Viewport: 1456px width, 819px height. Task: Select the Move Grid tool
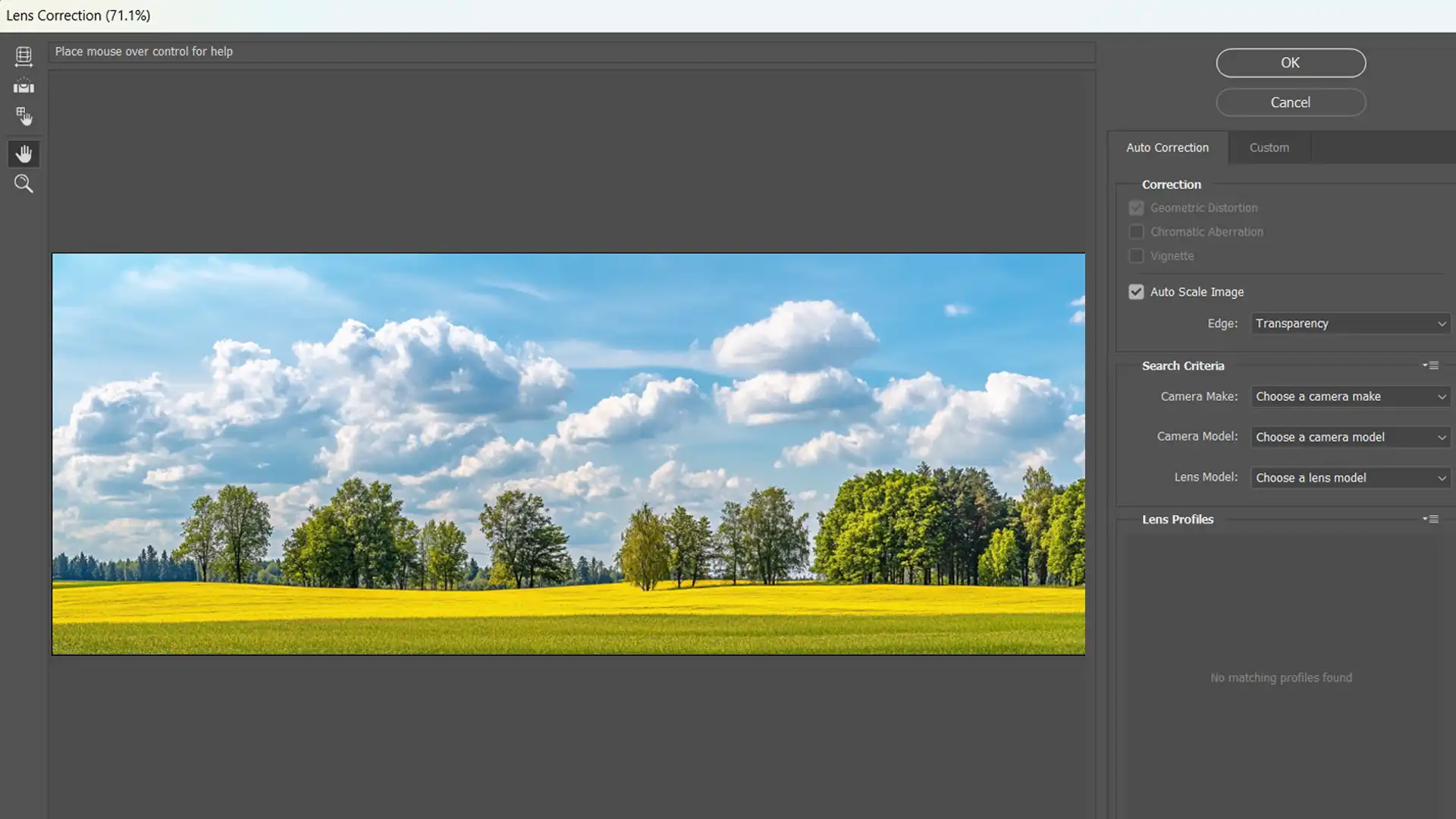click(24, 117)
